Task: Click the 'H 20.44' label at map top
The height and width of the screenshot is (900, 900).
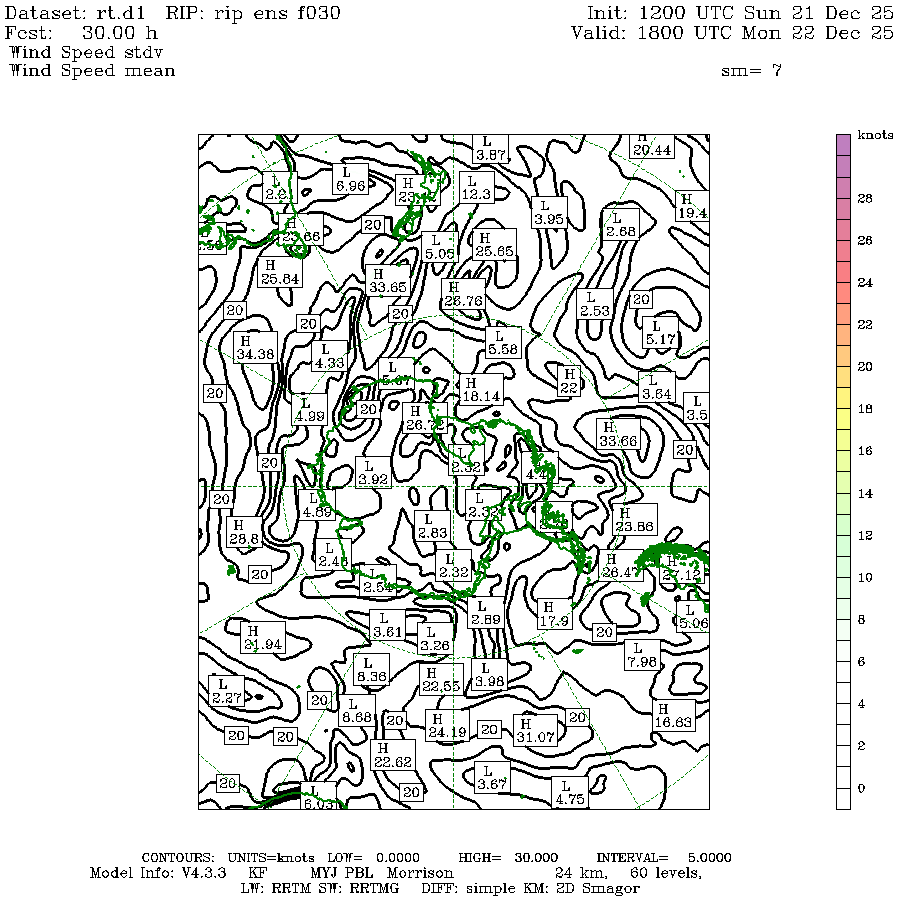Action: point(652,146)
